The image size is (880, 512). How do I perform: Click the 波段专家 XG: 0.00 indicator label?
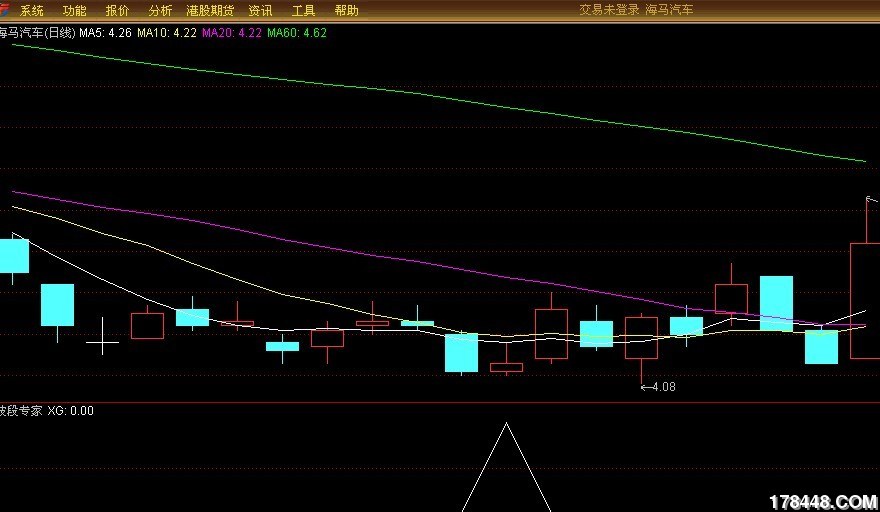[x=47, y=411]
